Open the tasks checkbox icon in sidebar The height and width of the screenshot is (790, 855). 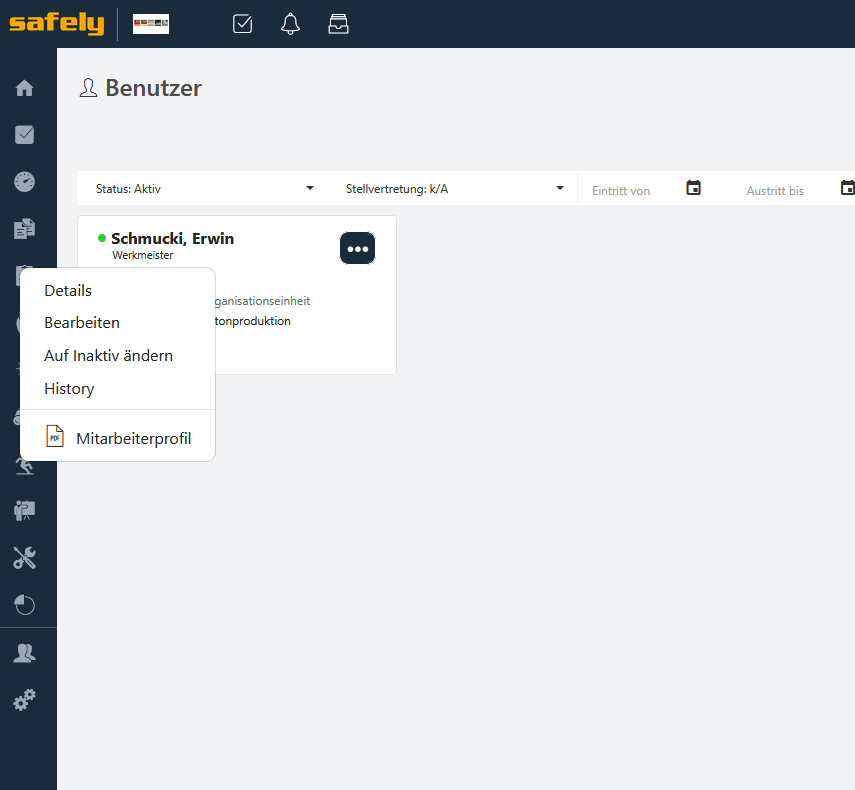pos(25,135)
